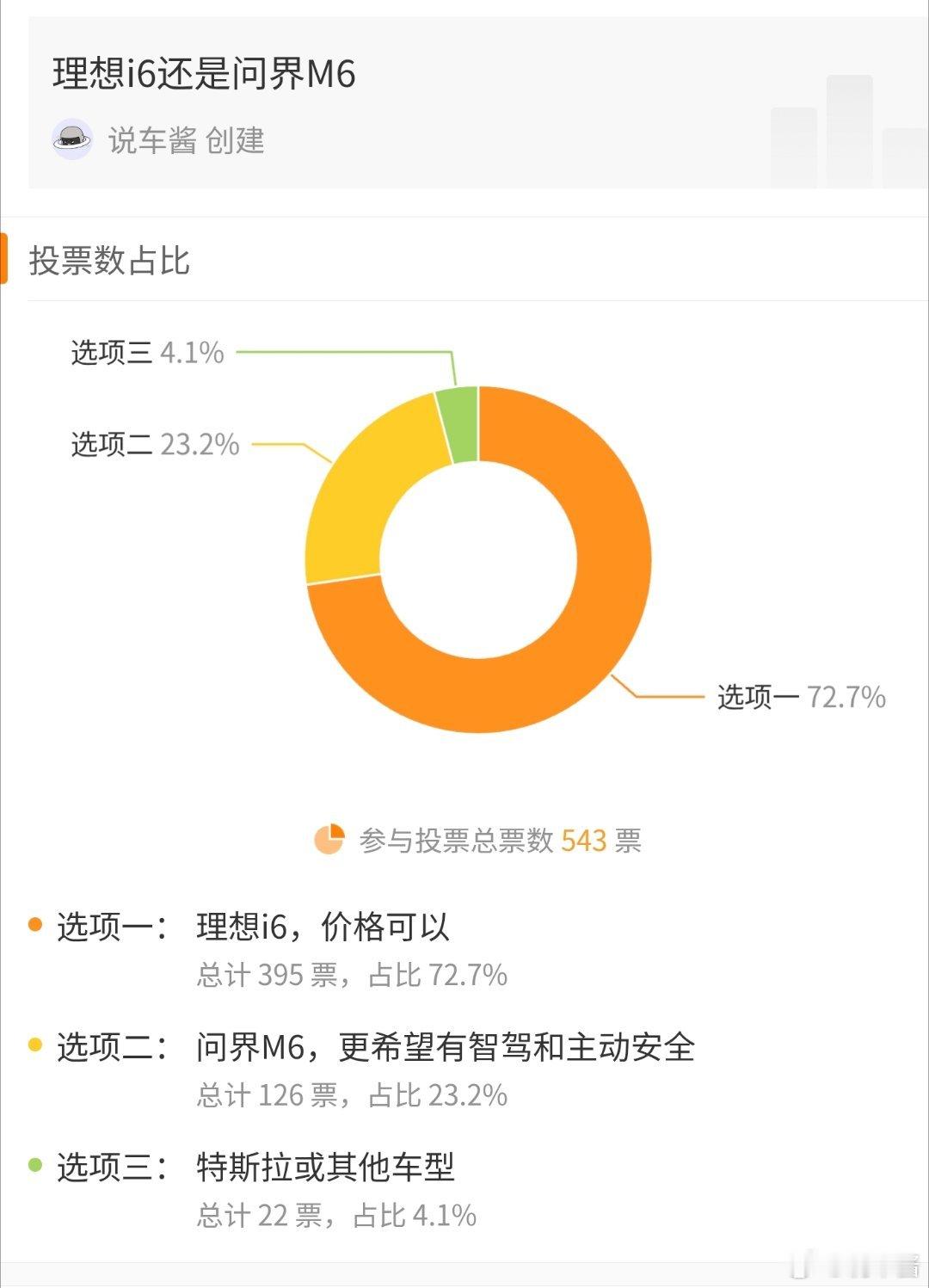The image size is (929, 1288).
Task: Click the 选项三 4.1% chart label
Action: (x=146, y=353)
